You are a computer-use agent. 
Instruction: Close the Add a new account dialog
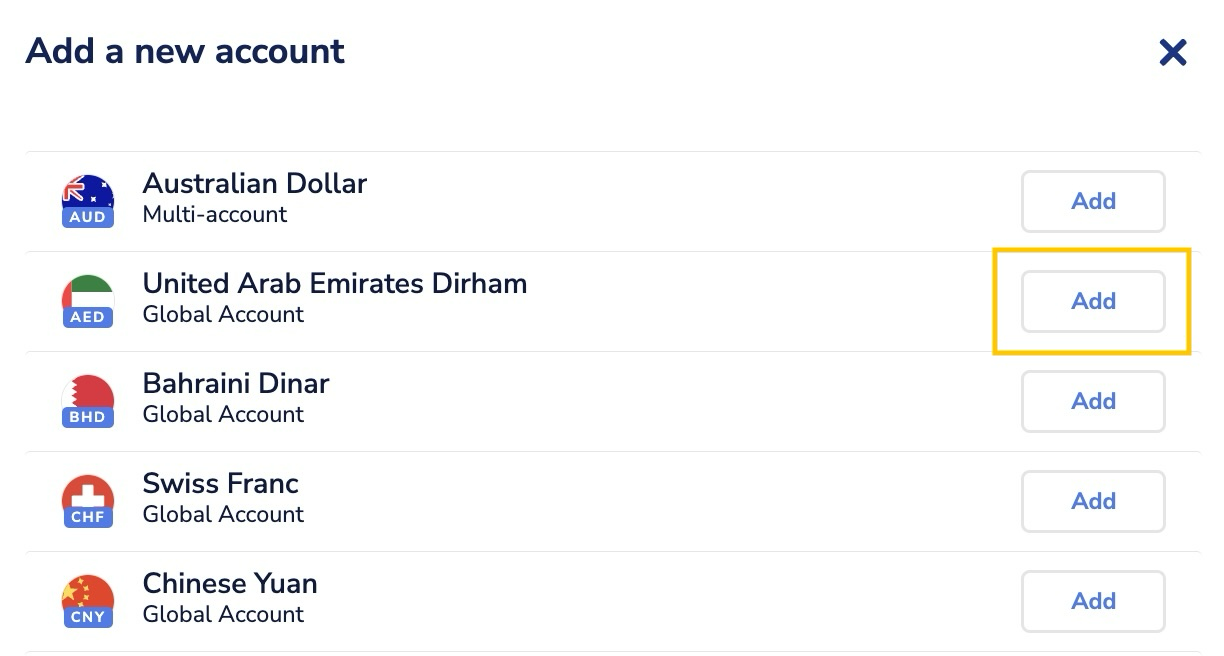[1172, 54]
